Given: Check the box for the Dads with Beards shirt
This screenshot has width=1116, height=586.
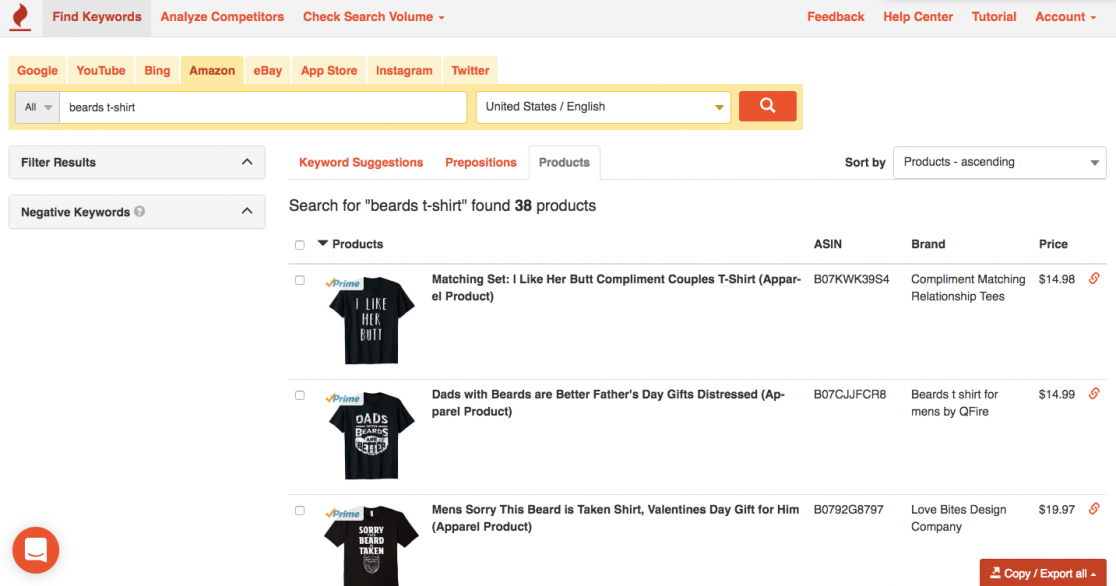Looking at the screenshot, I should tap(299, 395).
